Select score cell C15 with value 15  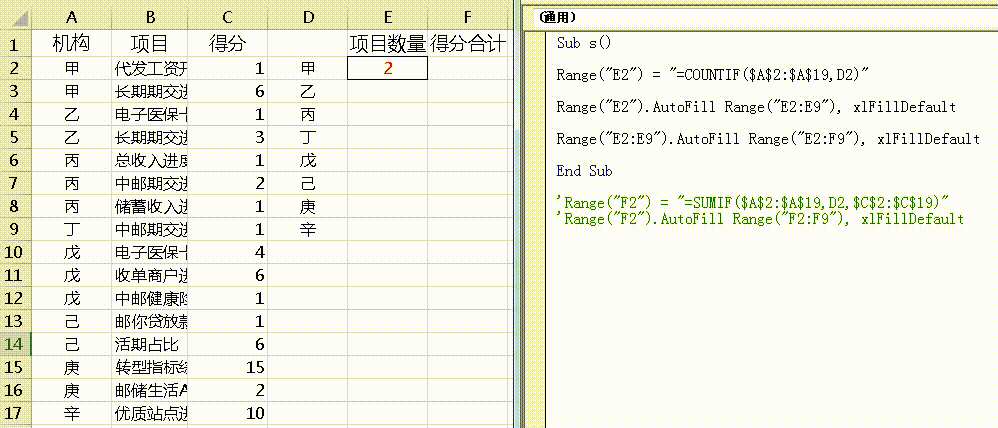click(228, 367)
